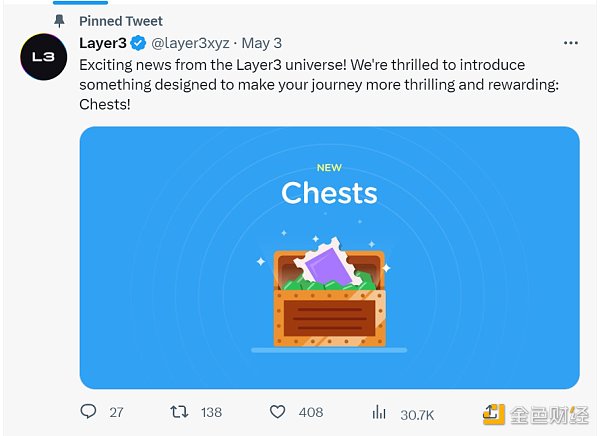Click the reply speech bubble icon
The image size is (600, 436).
click(88, 412)
